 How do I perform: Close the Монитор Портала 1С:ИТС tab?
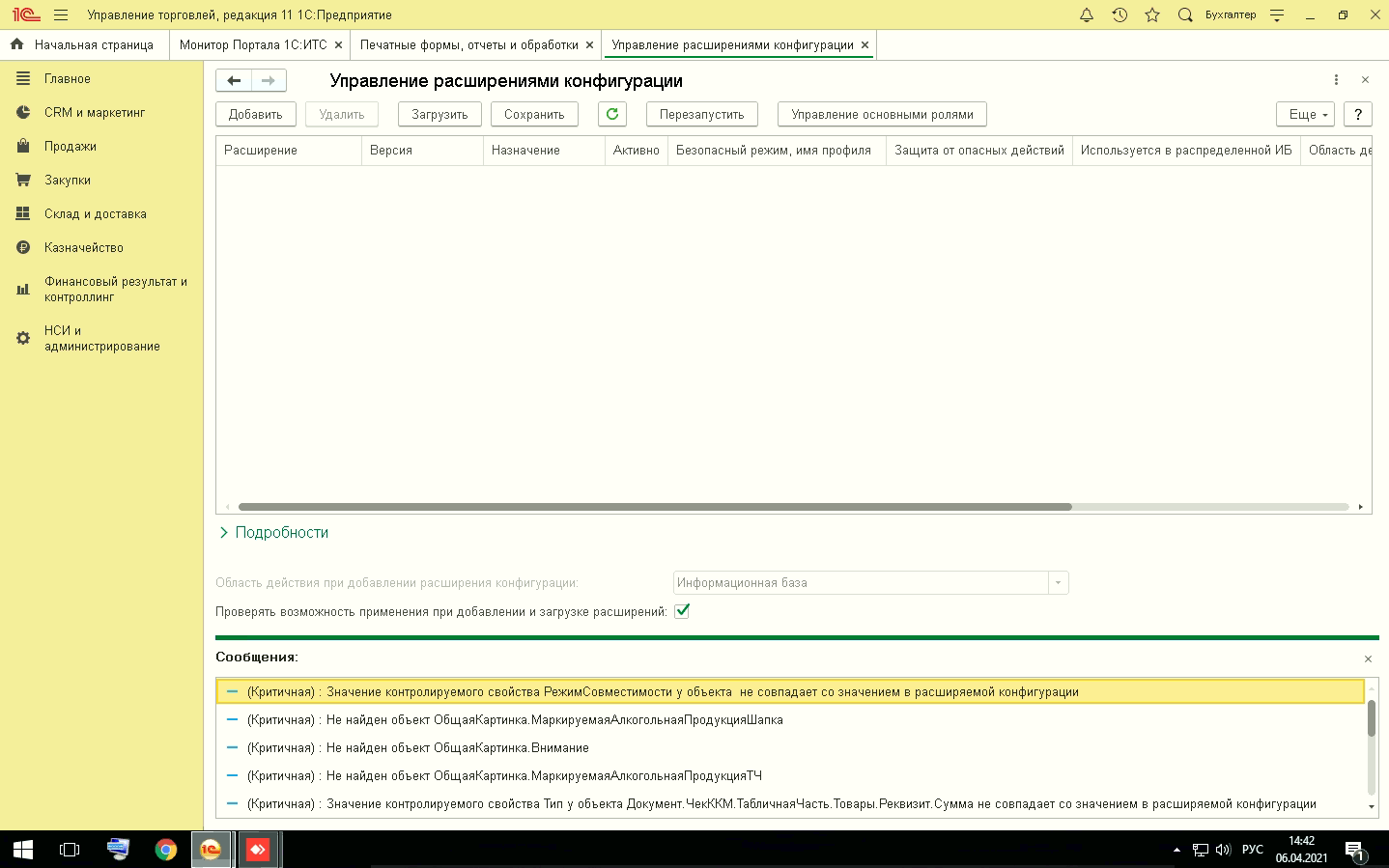pos(338,45)
